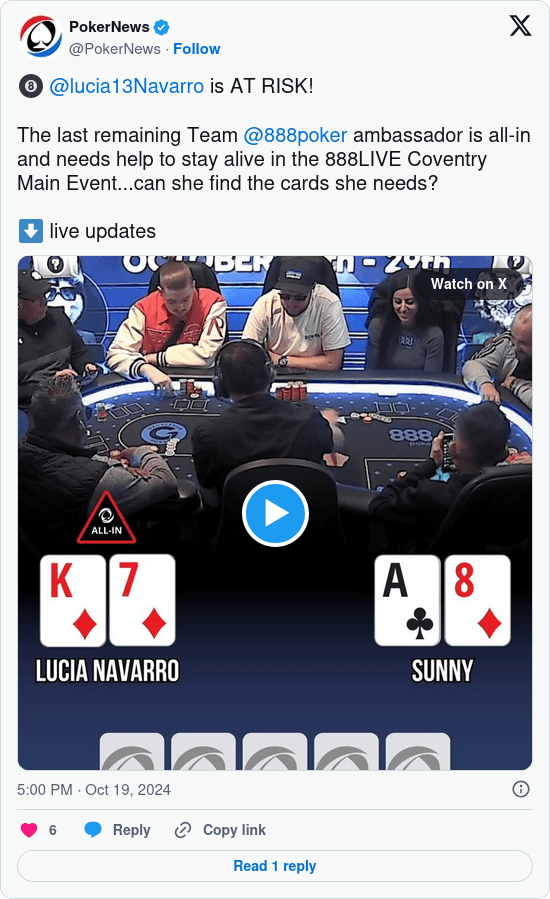Click the ALL-IN warning triangle
Screen dimensions: 550x899
[x=107, y=519]
